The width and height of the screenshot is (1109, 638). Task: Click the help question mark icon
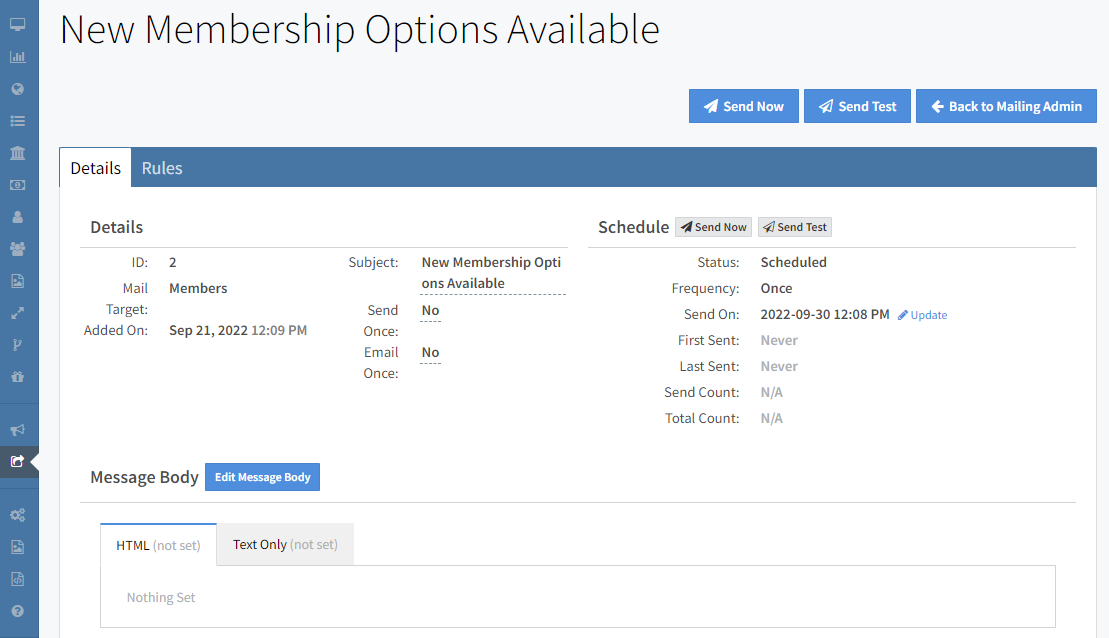(17, 611)
